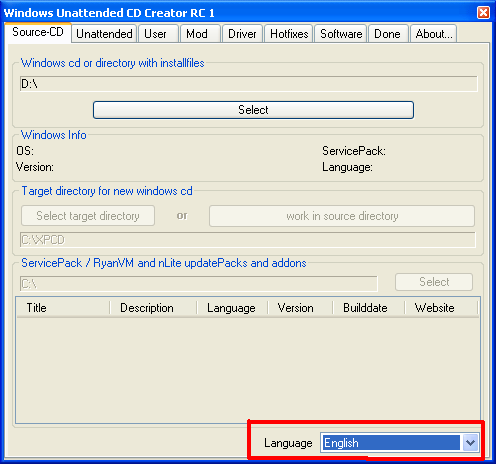Close the Windows Unattended CD Creator window

(483, 13)
